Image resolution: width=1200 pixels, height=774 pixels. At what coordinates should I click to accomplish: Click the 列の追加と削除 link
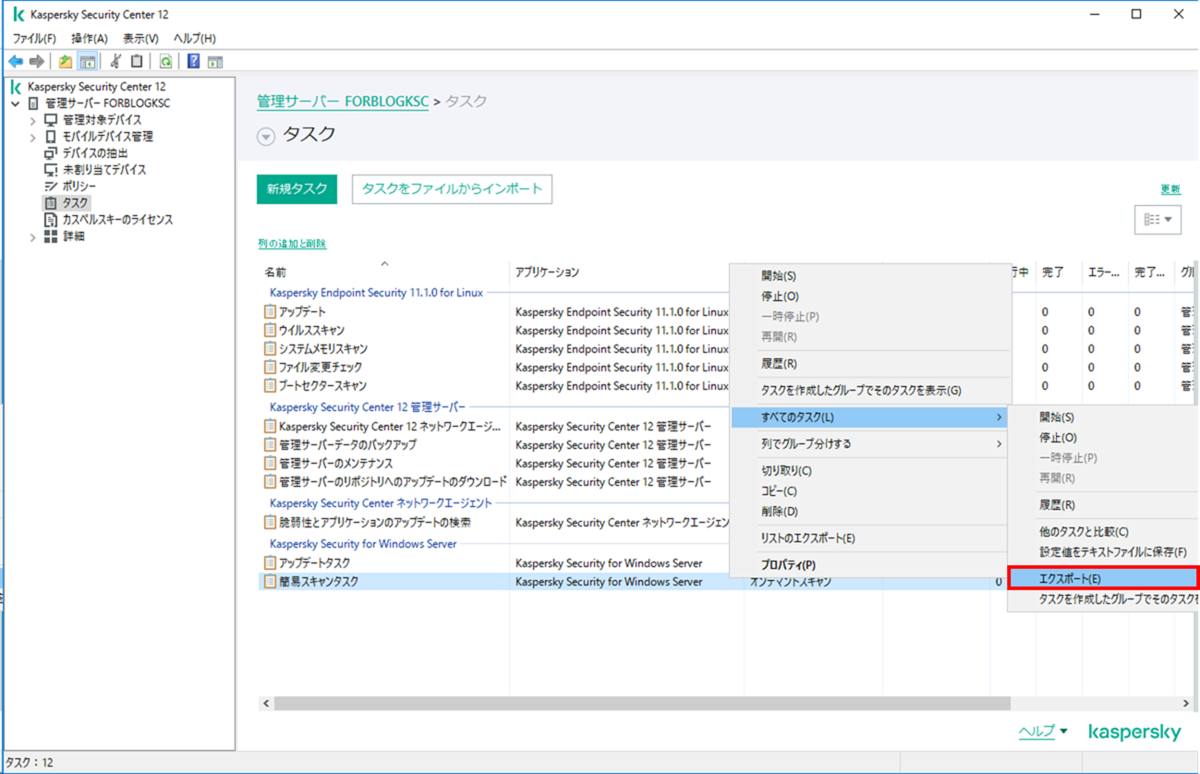point(292,243)
